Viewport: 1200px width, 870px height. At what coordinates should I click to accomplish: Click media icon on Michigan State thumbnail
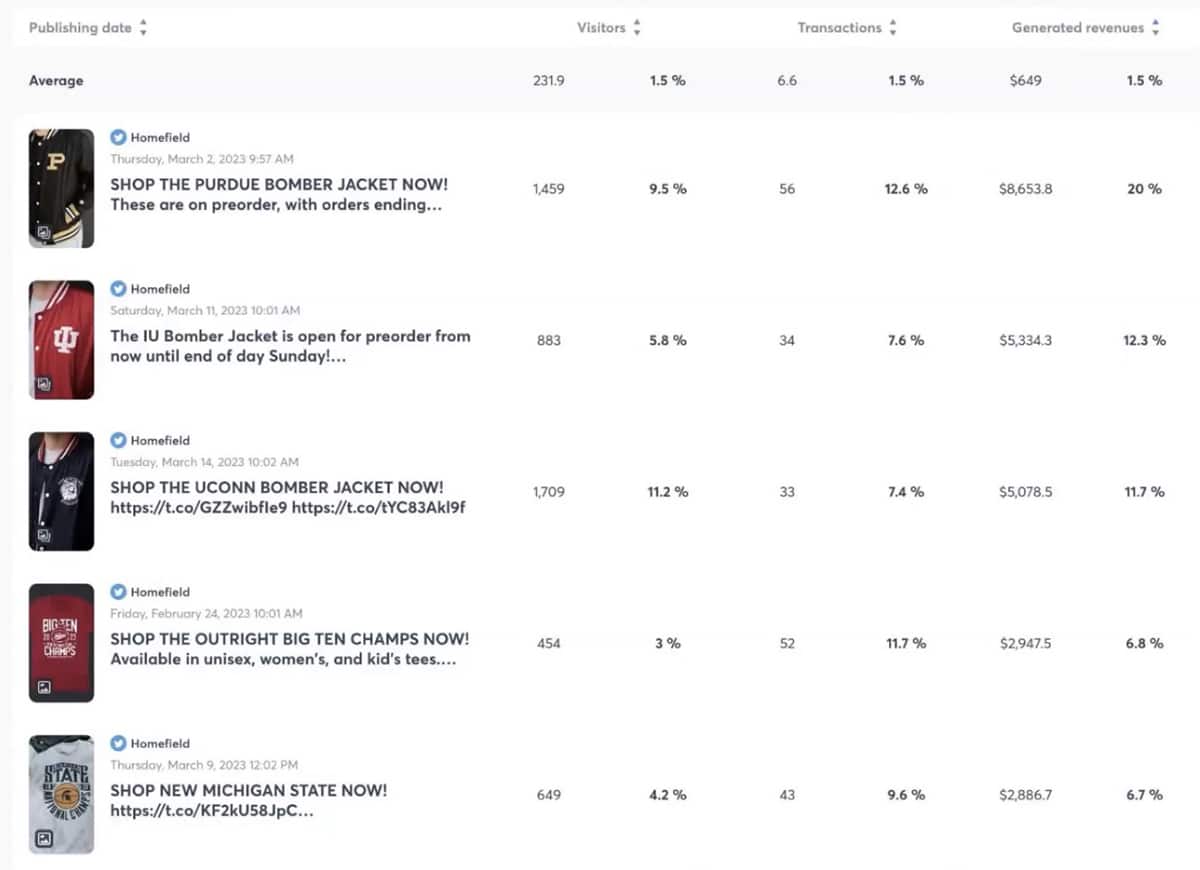[x=43, y=839]
